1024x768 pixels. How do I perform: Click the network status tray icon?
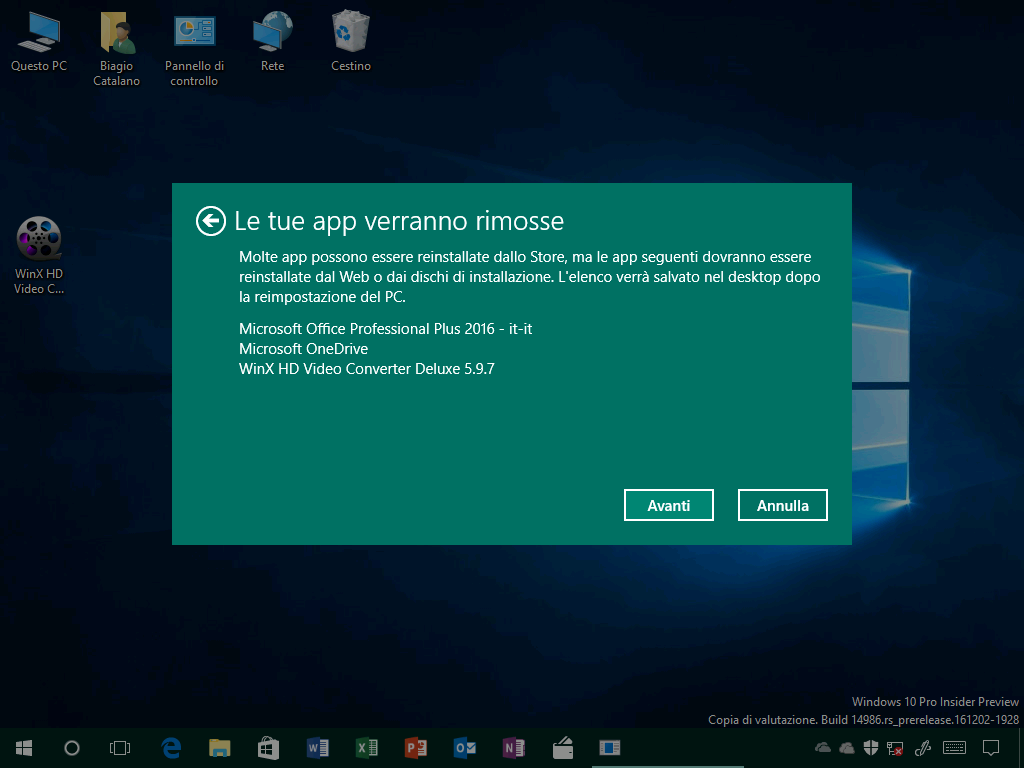895,748
